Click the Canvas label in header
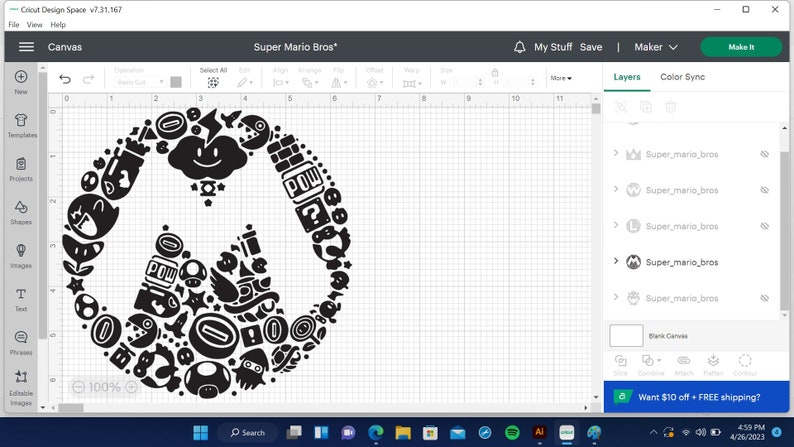 [65, 47]
